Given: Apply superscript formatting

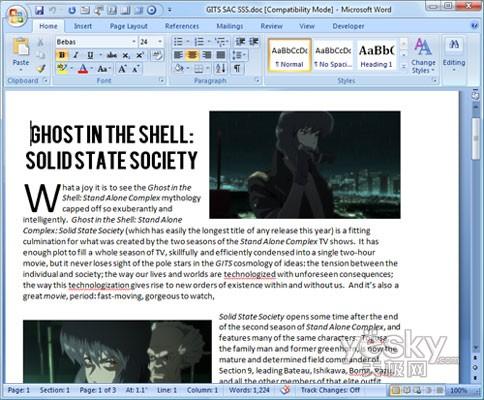Looking at the screenshot, I should click(140, 55).
